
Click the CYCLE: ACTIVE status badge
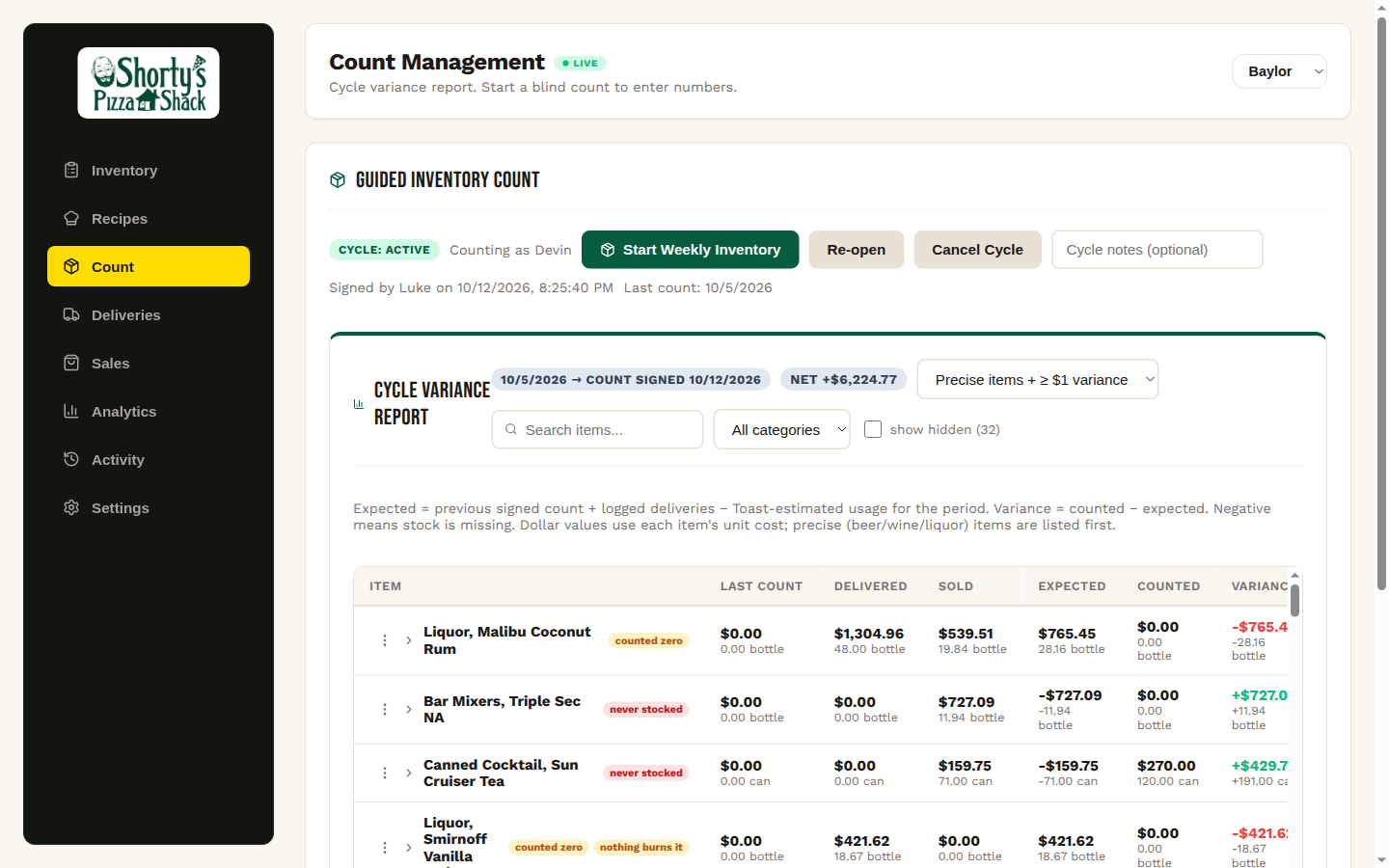(385, 250)
